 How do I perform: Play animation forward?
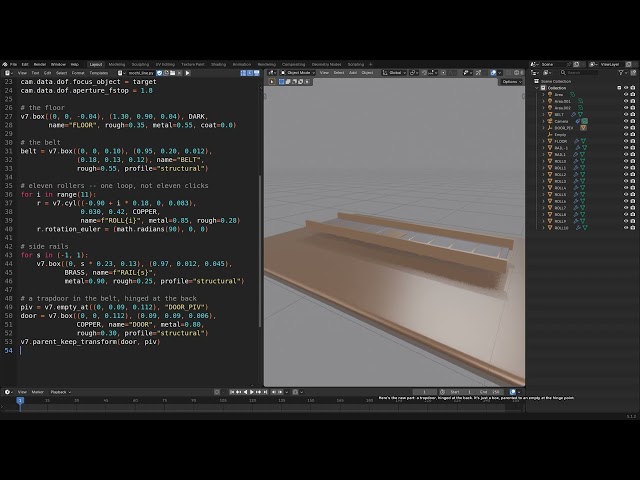[252, 392]
